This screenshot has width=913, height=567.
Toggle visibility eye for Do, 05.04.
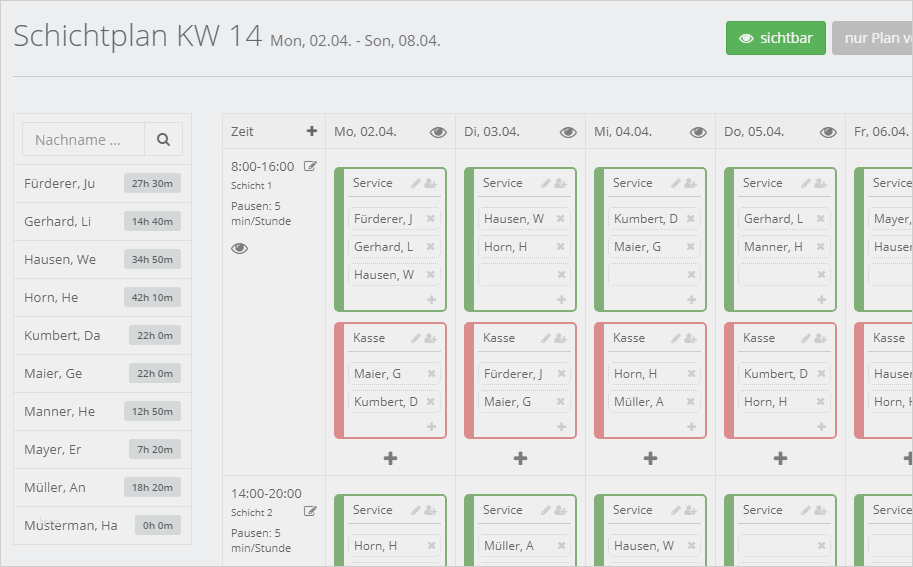pyautogui.click(x=828, y=132)
